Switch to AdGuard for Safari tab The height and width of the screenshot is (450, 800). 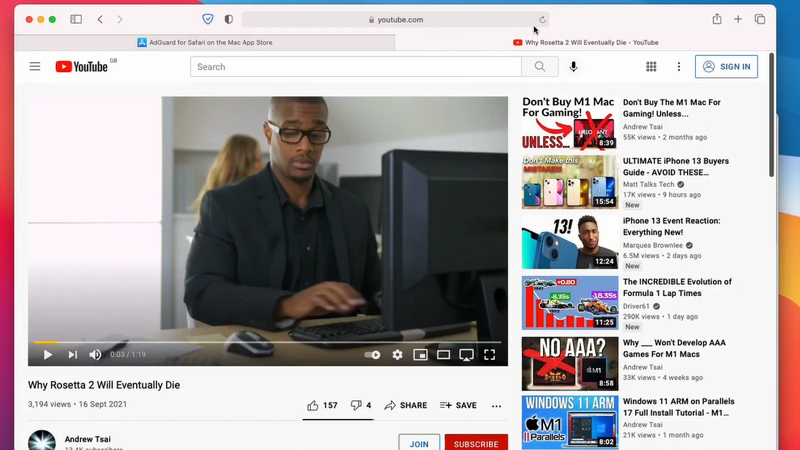point(205,42)
